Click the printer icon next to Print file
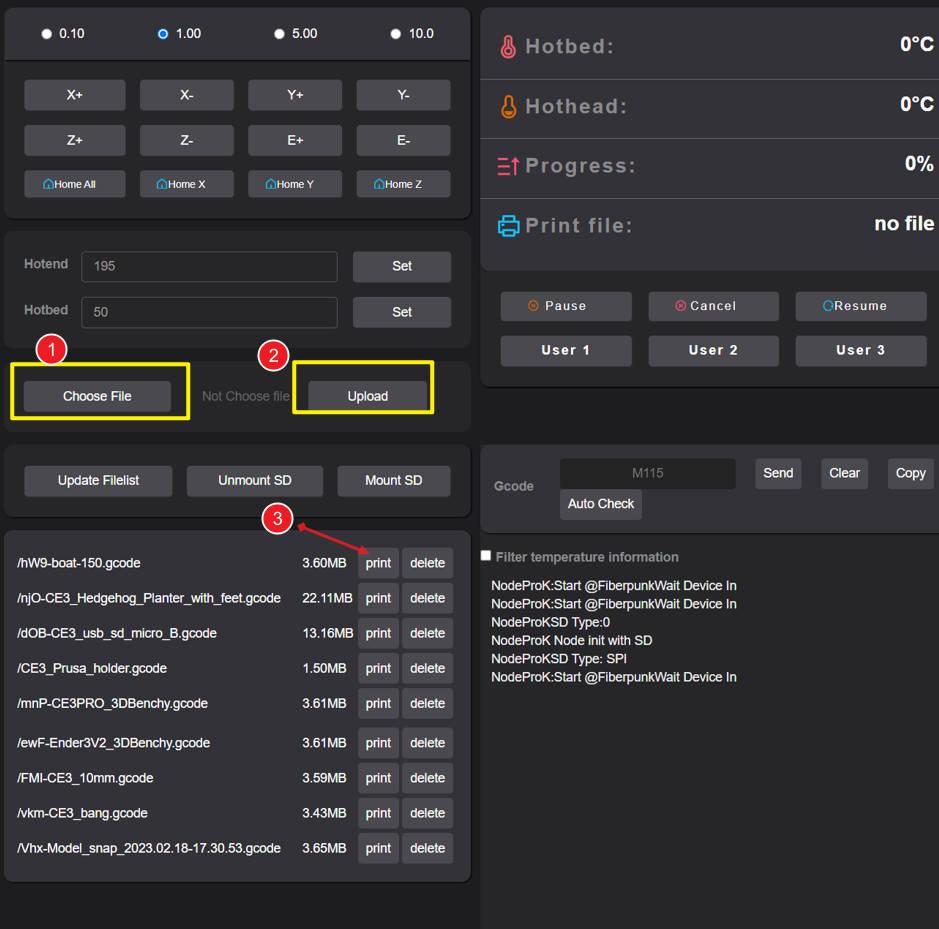The width and height of the screenshot is (939, 929). [509, 226]
